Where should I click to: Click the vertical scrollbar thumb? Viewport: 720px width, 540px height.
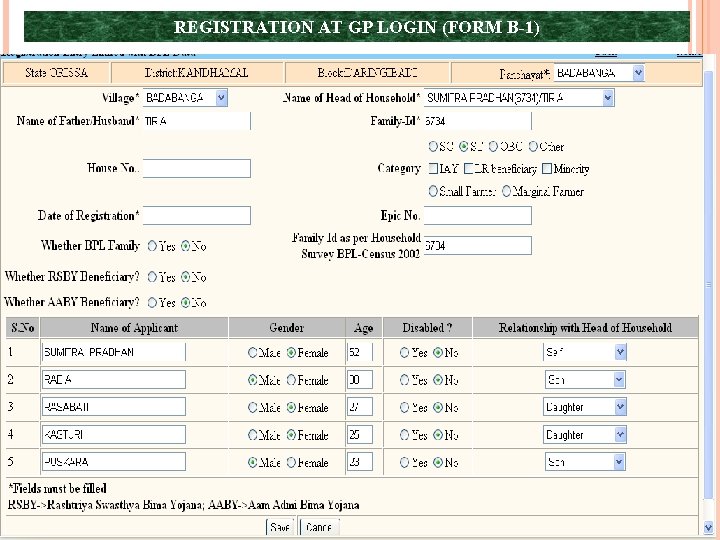(708, 285)
